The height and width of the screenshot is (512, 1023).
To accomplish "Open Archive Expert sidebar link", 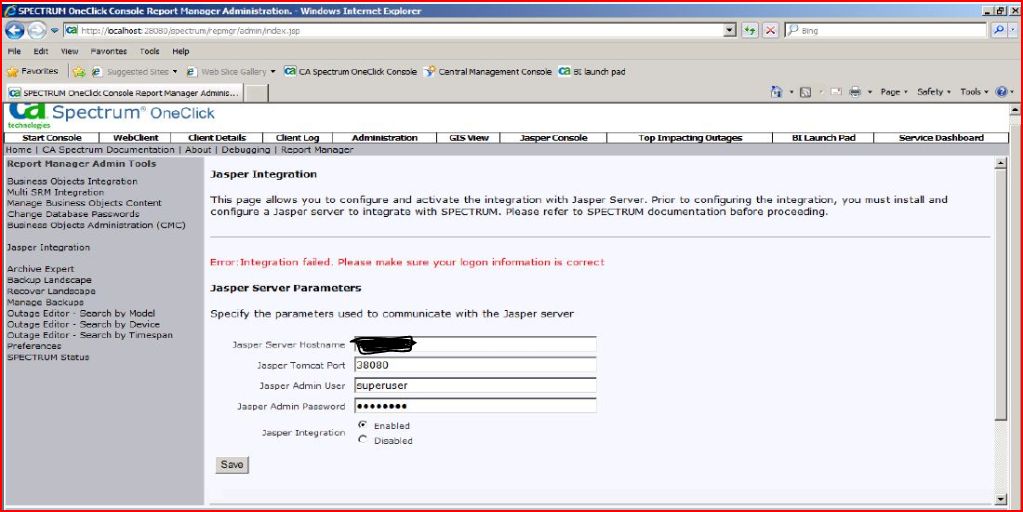I will [x=40, y=269].
